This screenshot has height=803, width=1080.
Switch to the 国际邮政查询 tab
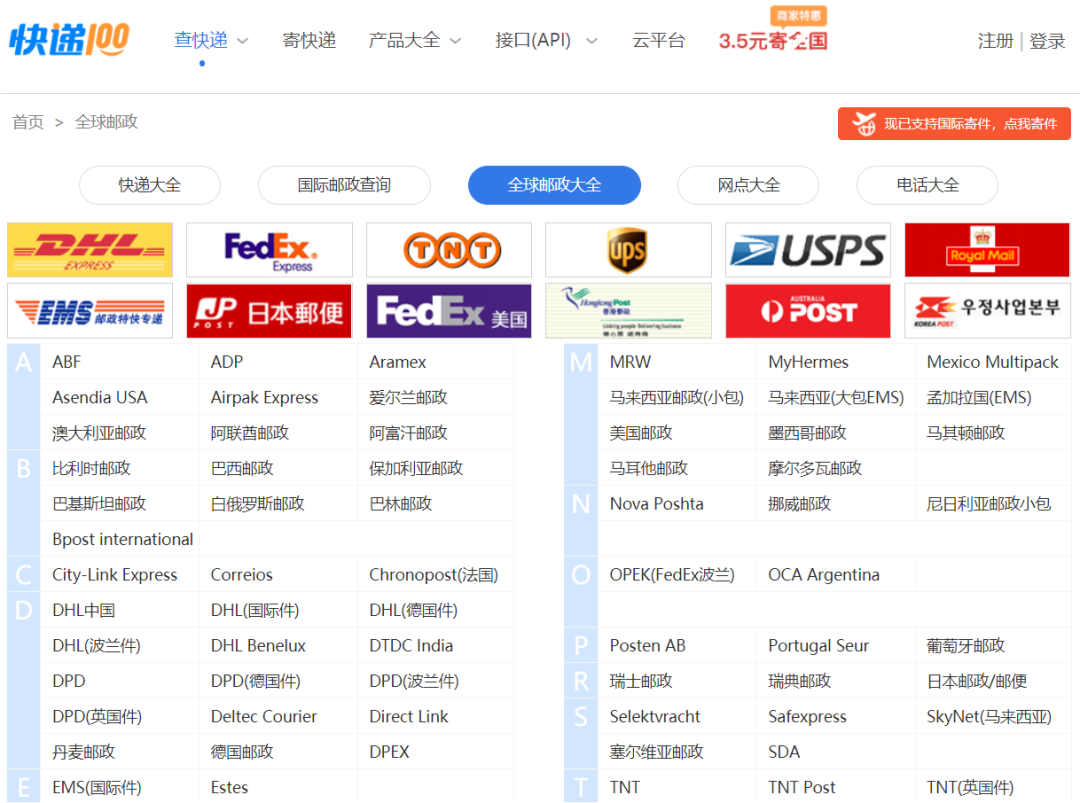point(344,185)
